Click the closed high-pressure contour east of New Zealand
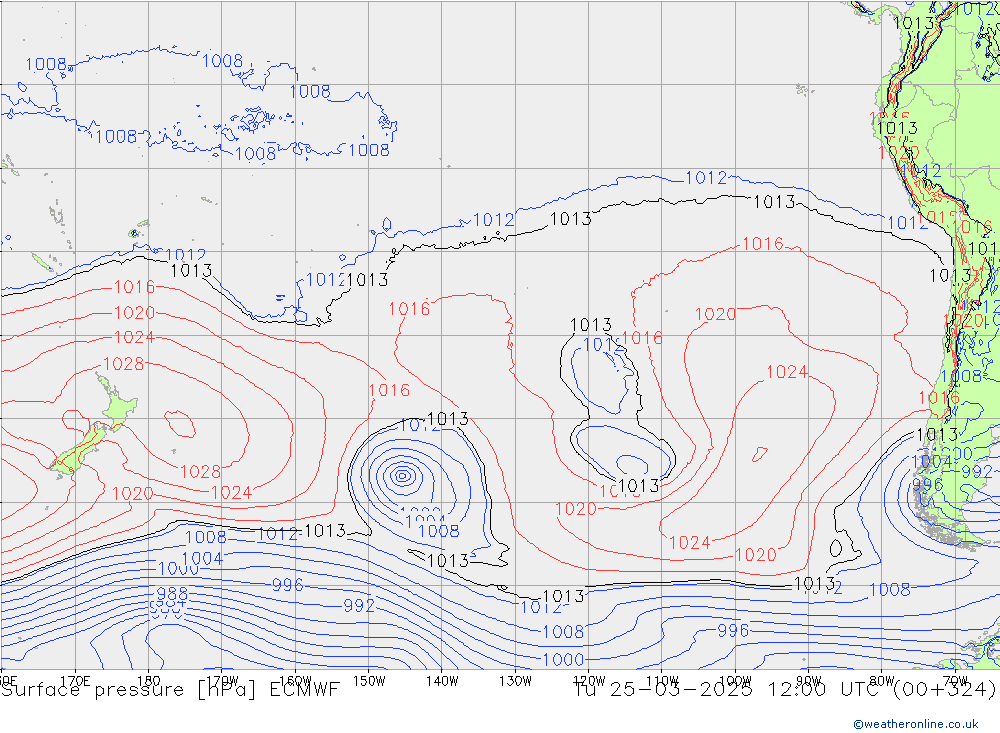 point(179,424)
